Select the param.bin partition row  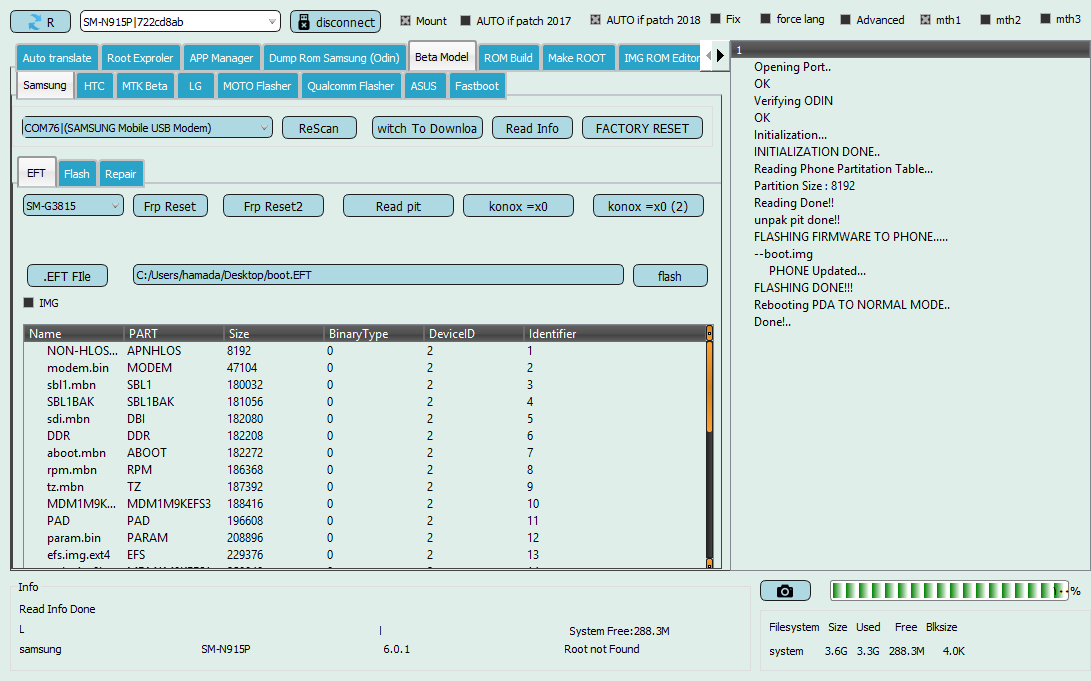[365, 538]
